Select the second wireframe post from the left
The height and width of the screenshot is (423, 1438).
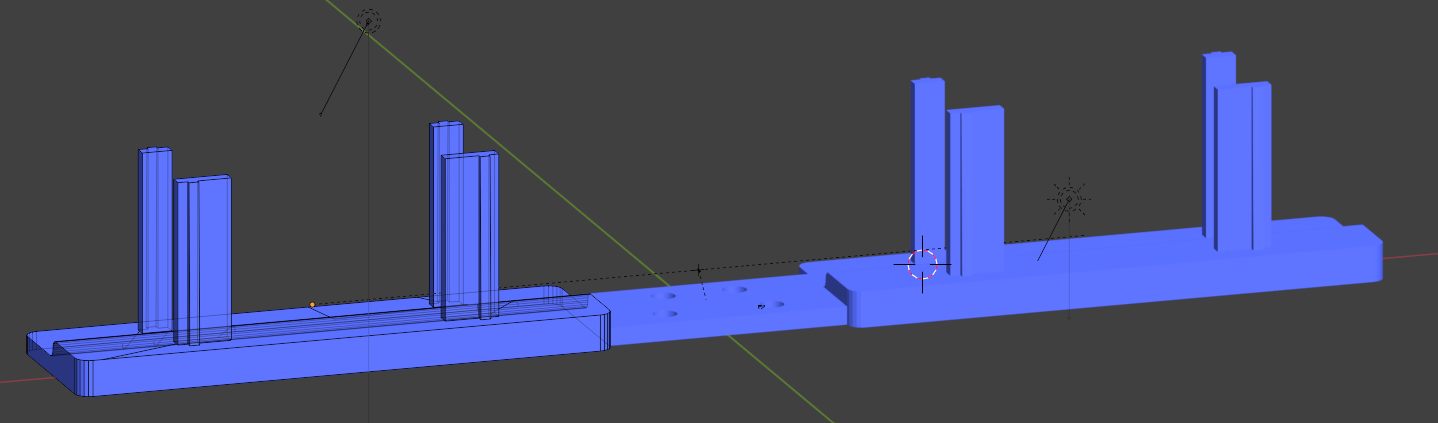pos(203,260)
